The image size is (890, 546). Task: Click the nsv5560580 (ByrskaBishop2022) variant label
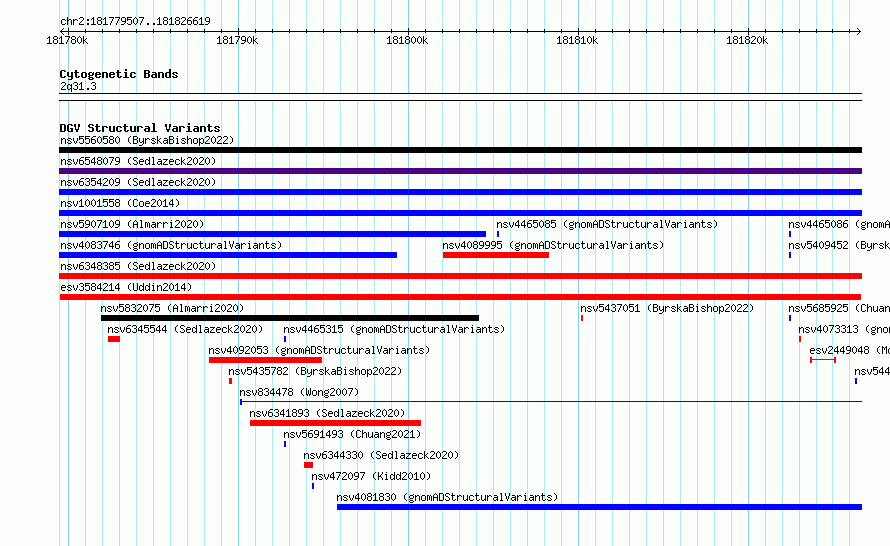coord(147,140)
